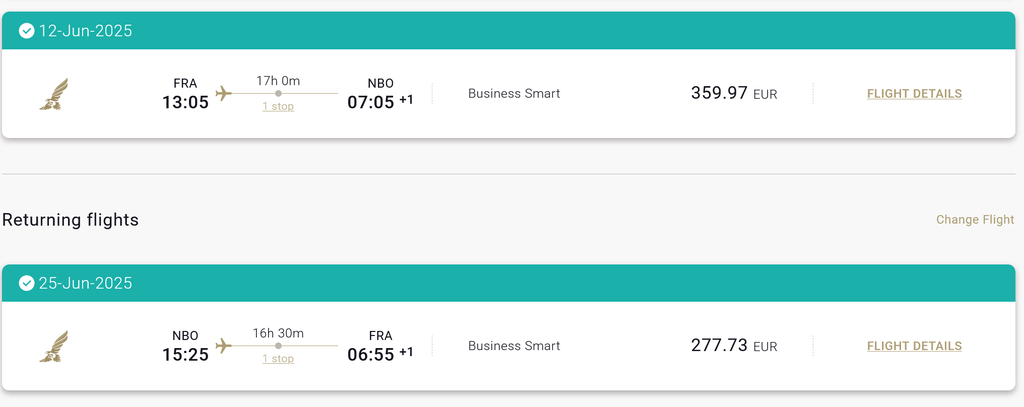
Task: Select the 25-Jun-2025 teal header bar
Action: (509, 283)
